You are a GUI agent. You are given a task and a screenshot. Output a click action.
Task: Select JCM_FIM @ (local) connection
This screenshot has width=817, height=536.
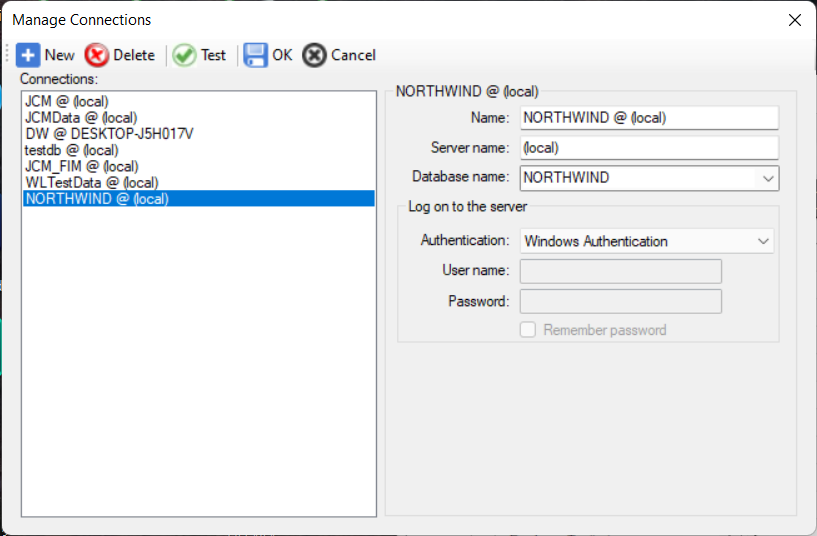82,166
